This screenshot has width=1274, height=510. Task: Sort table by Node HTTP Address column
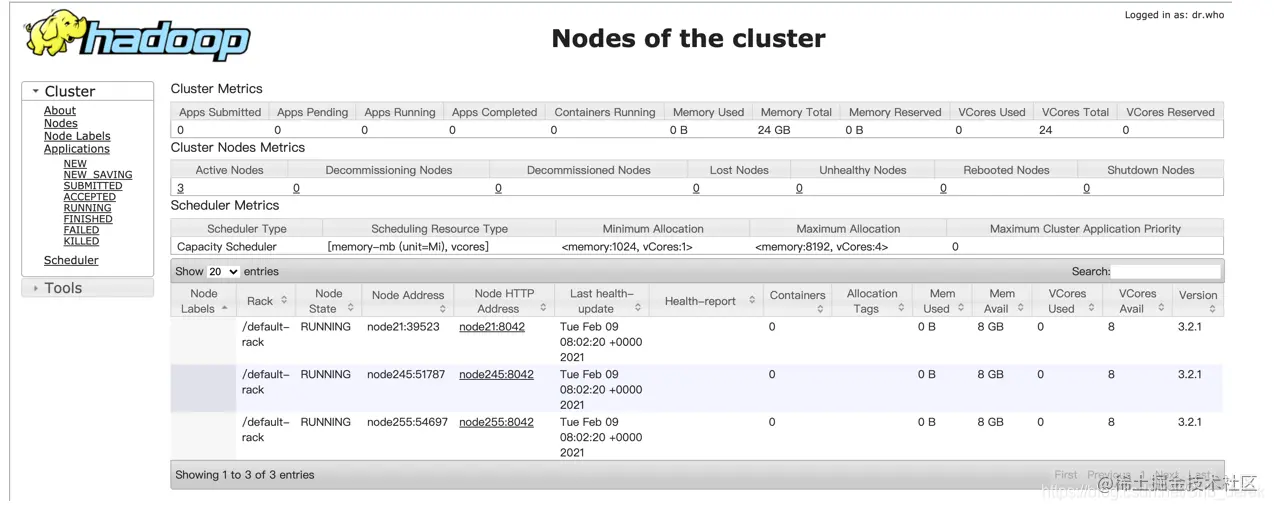coord(504,301)
